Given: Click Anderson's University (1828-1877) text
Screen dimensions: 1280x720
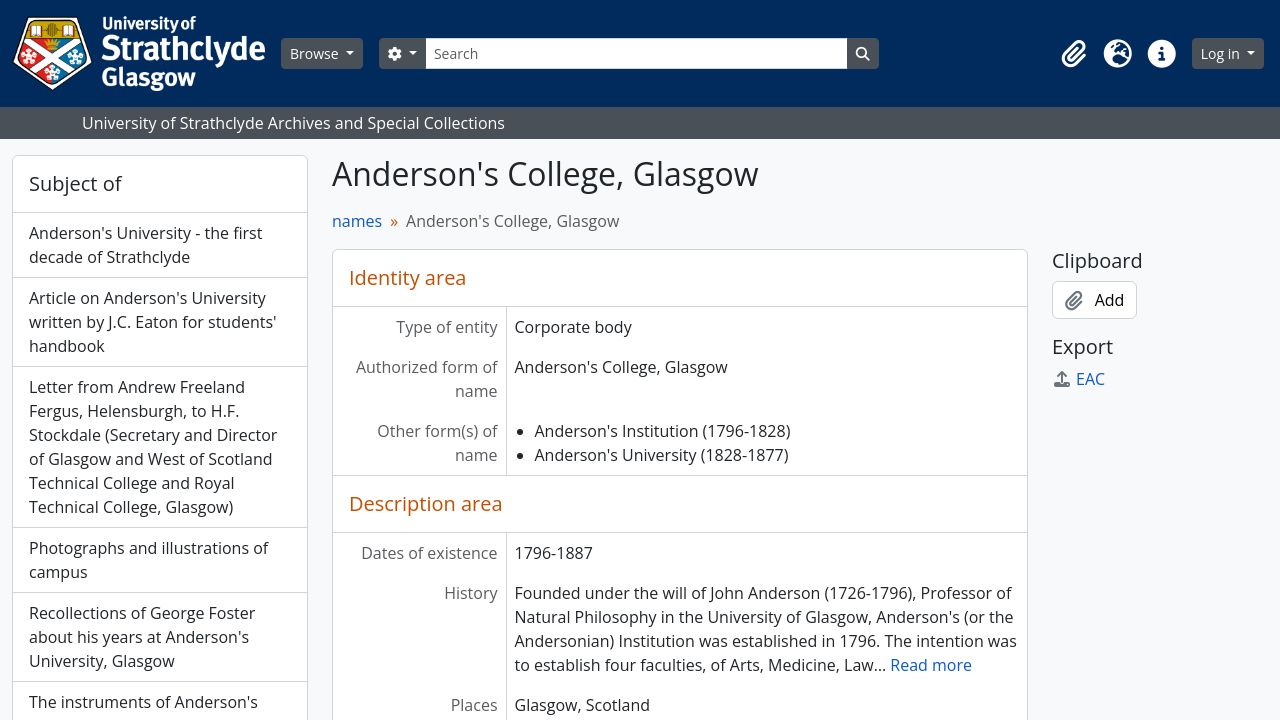Looking at the screenshot, I should pos(661,455).
